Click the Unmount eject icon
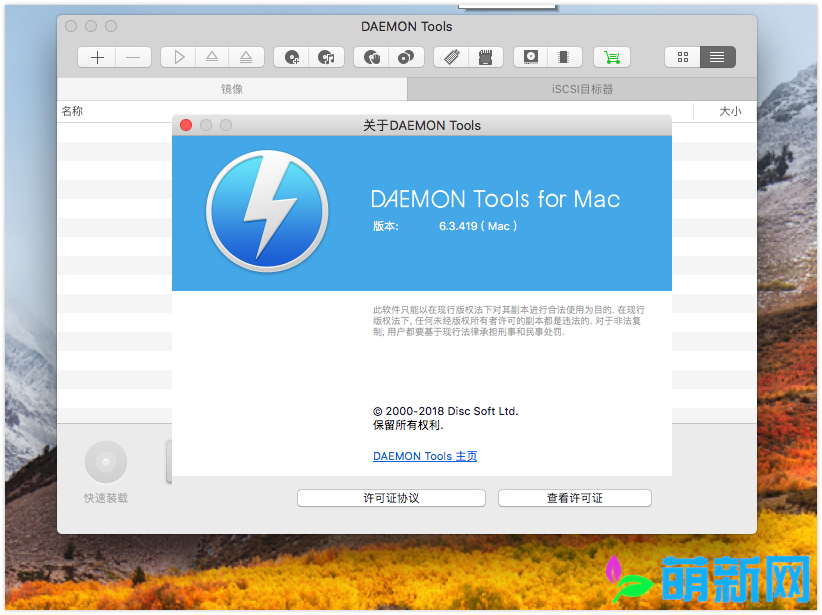The width and height of the screenshot is (822, 615). [x=213, y=57]
